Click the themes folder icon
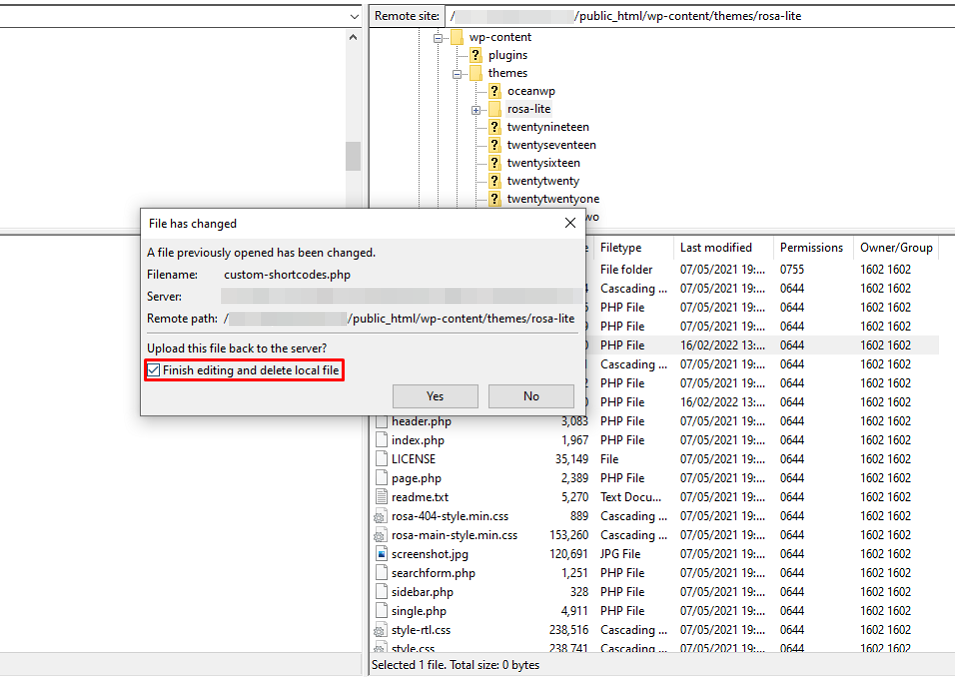The image size is (955, 677). pyautogui.click(x=474, y=73)
